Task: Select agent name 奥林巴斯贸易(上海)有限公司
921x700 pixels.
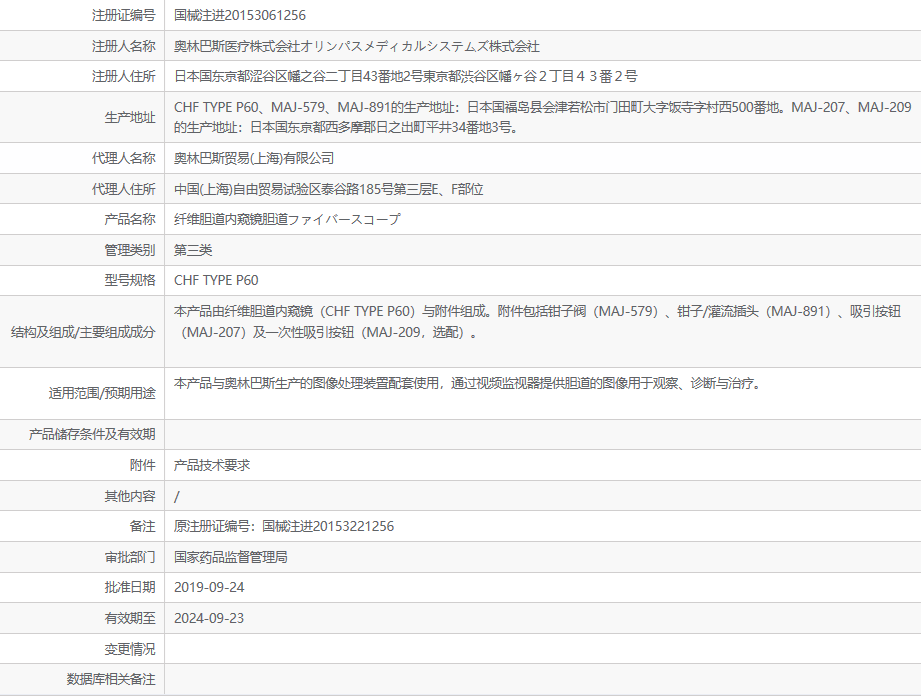Action: click(x=254, y=158)
